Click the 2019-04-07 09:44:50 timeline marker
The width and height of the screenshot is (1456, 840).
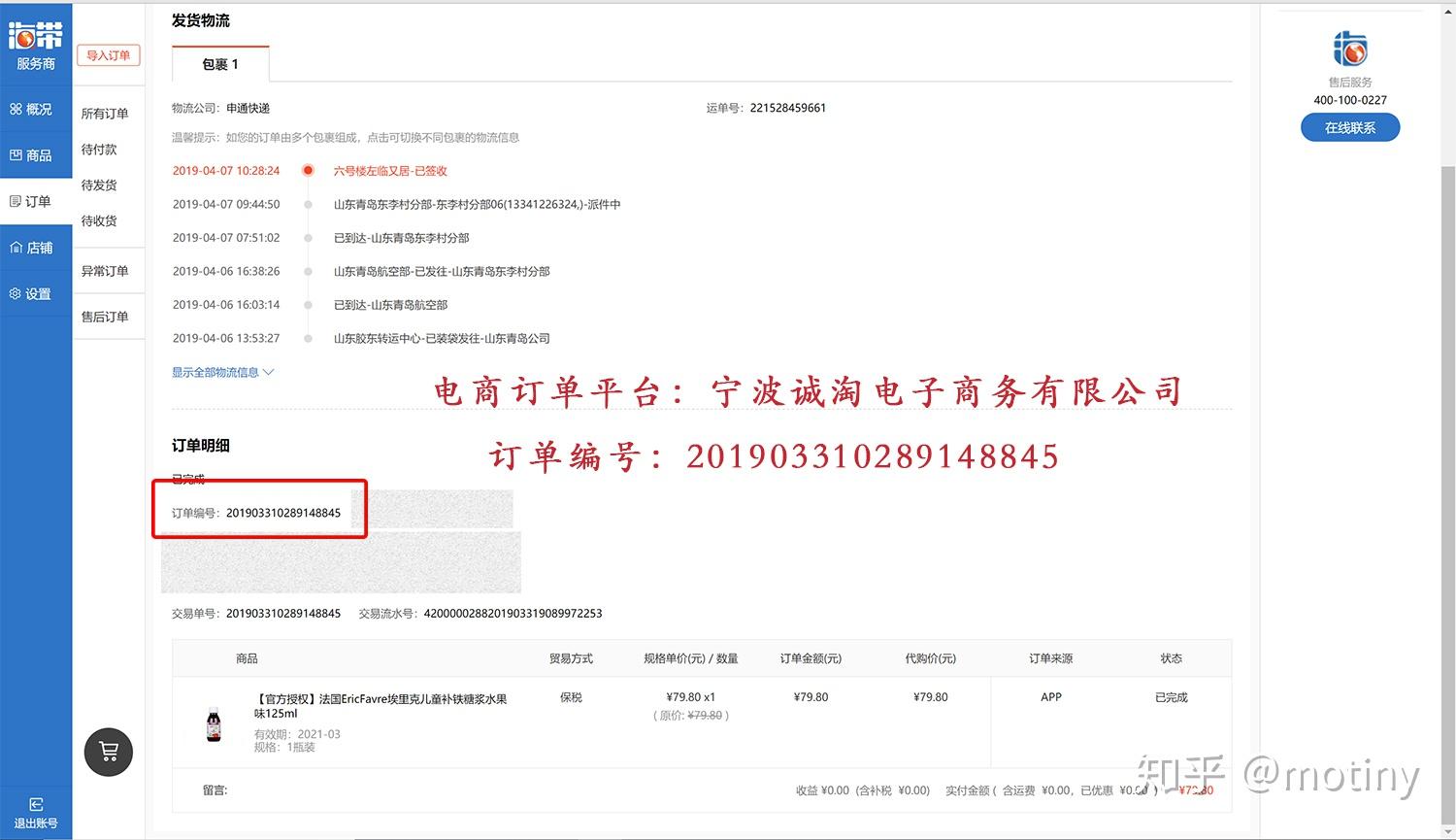click(309, 205)
